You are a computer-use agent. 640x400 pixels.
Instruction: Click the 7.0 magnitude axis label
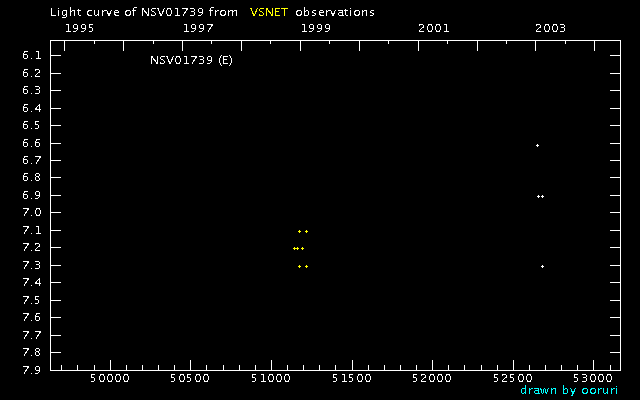(x=32, y=213)
